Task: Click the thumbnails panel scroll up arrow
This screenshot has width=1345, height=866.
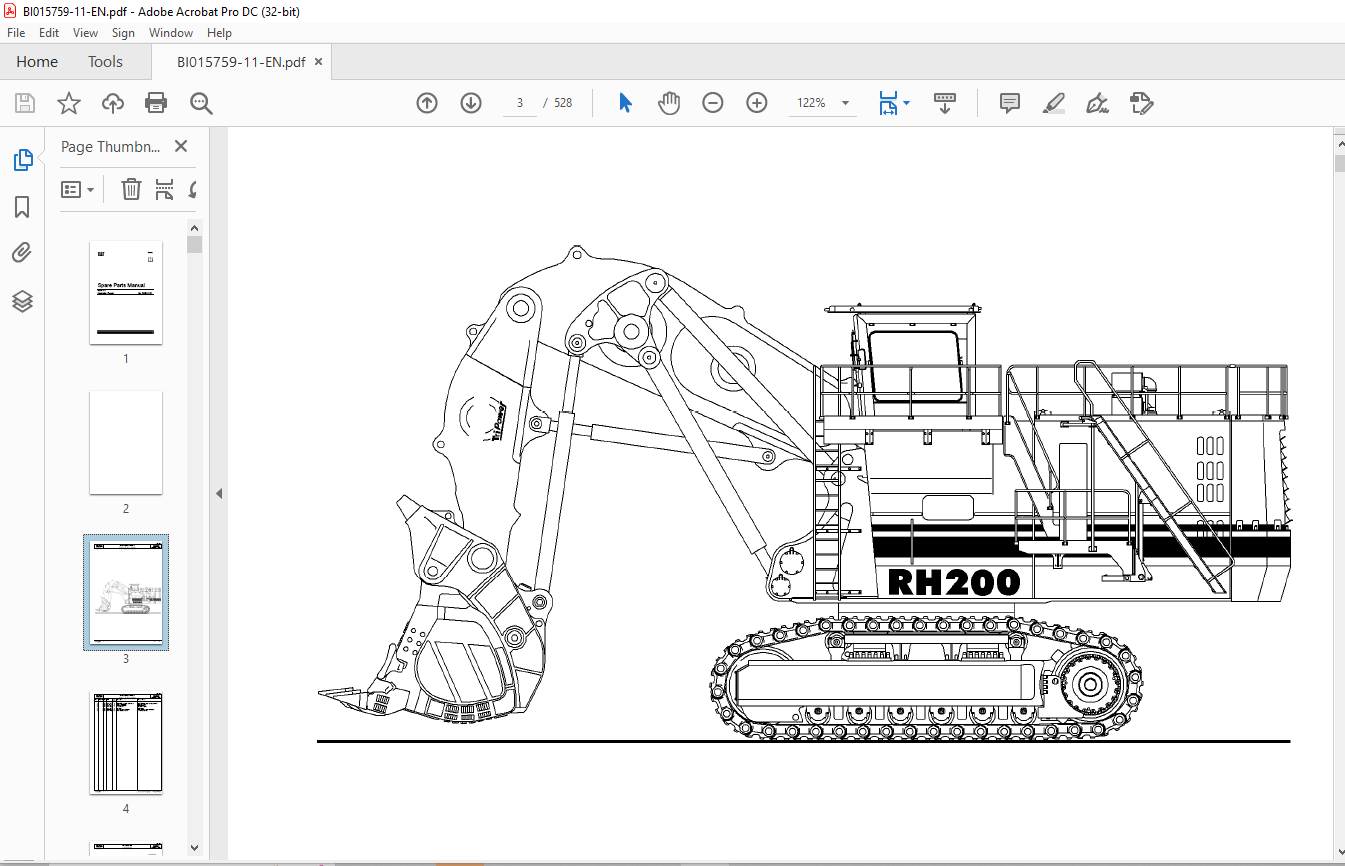Action: (195, 227)
